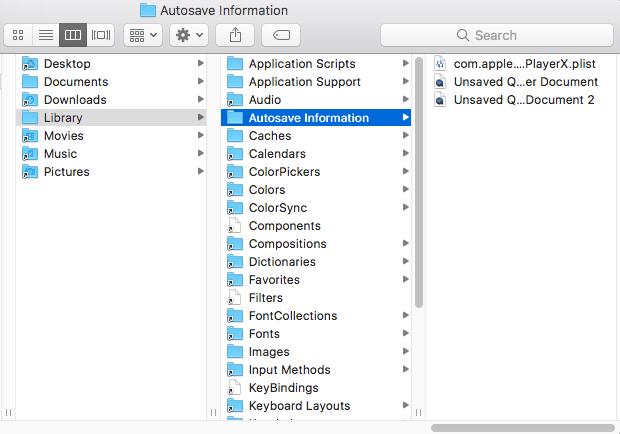The image size is (620, 434).
Task: Open the Action gear menu
Action: [x=189, y=35]
